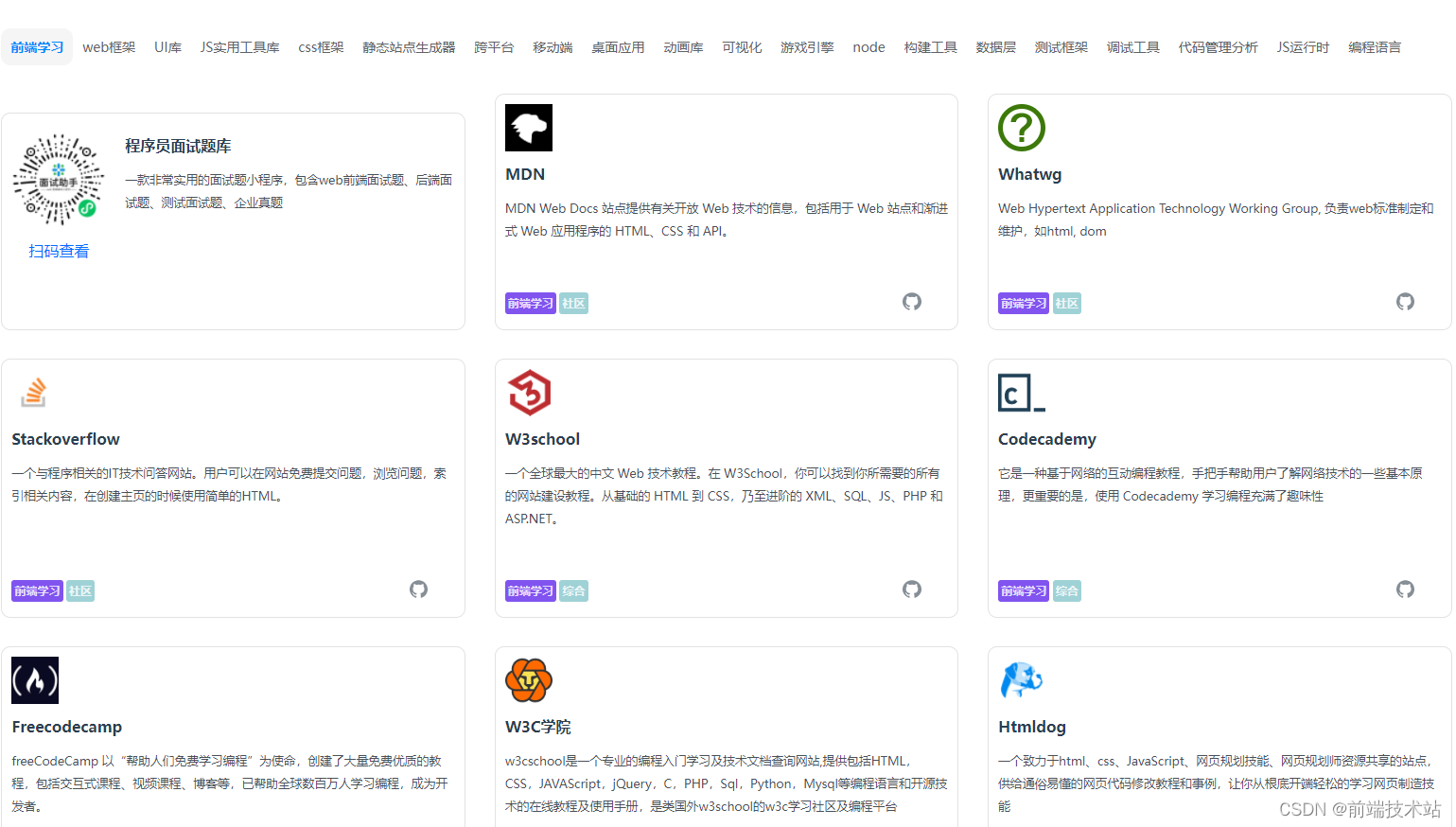
Task: Switch to the node tab
Action: coord(868,47)
